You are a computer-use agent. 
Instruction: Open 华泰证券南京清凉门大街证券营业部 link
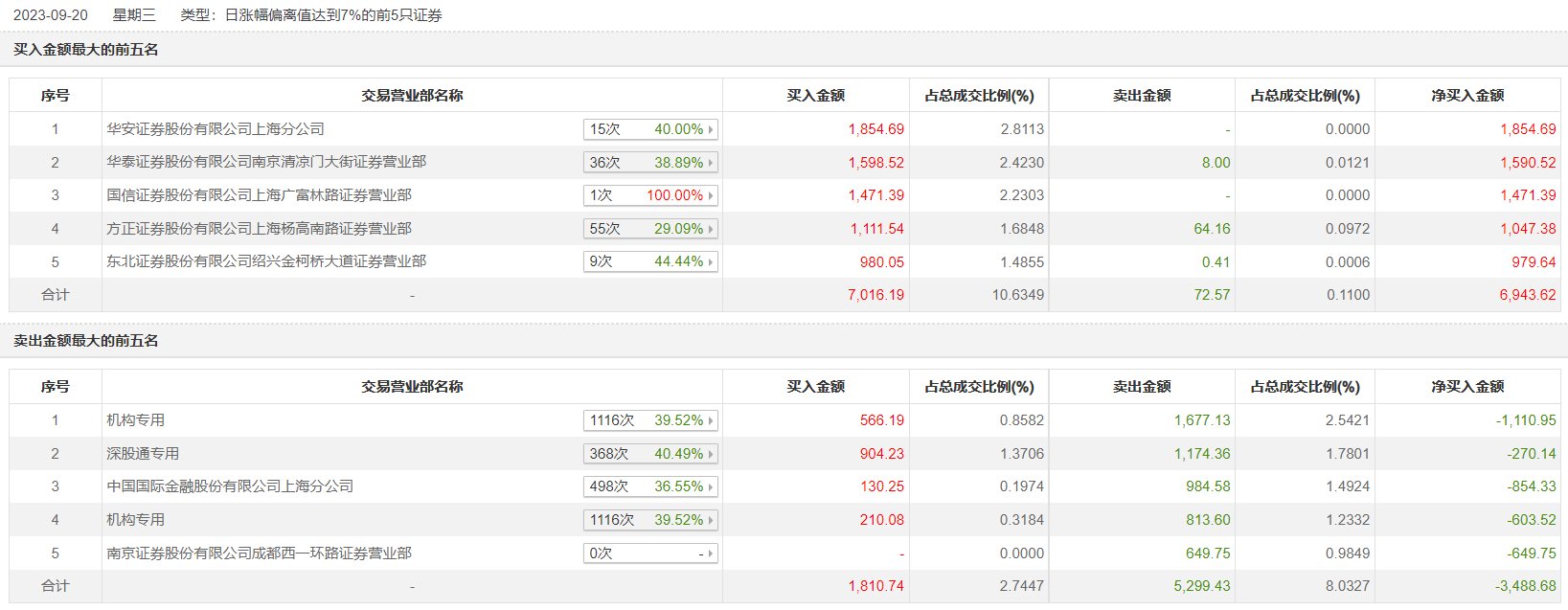click(x=266, y=162)
